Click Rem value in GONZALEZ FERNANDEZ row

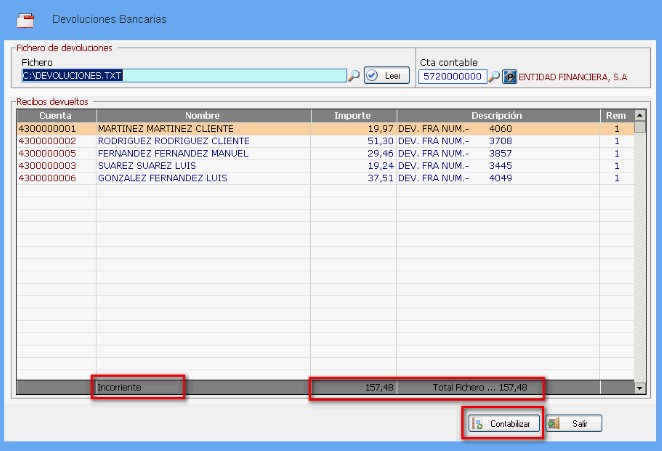(x=617, y=178)
